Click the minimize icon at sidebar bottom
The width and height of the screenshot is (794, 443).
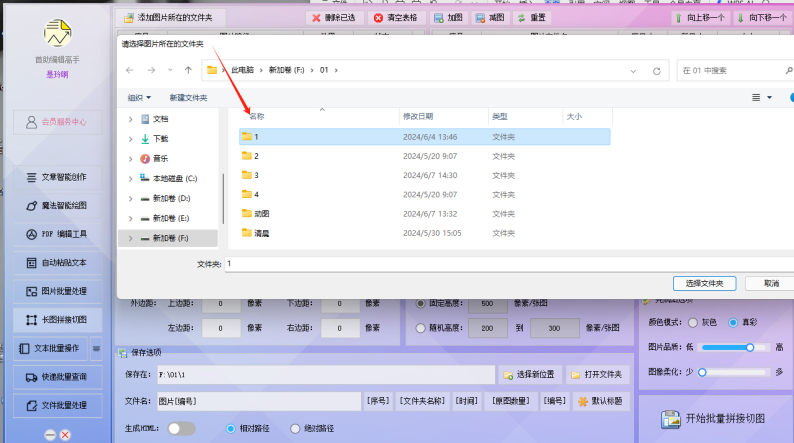[50, 435]
